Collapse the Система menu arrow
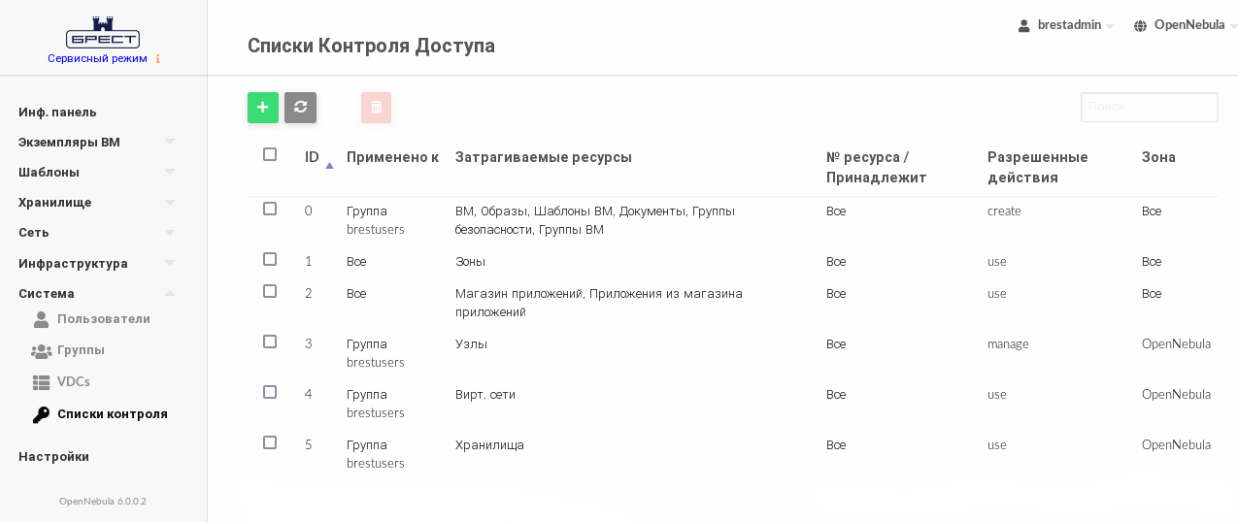1248x524 pixels. [x=171, y=295]
